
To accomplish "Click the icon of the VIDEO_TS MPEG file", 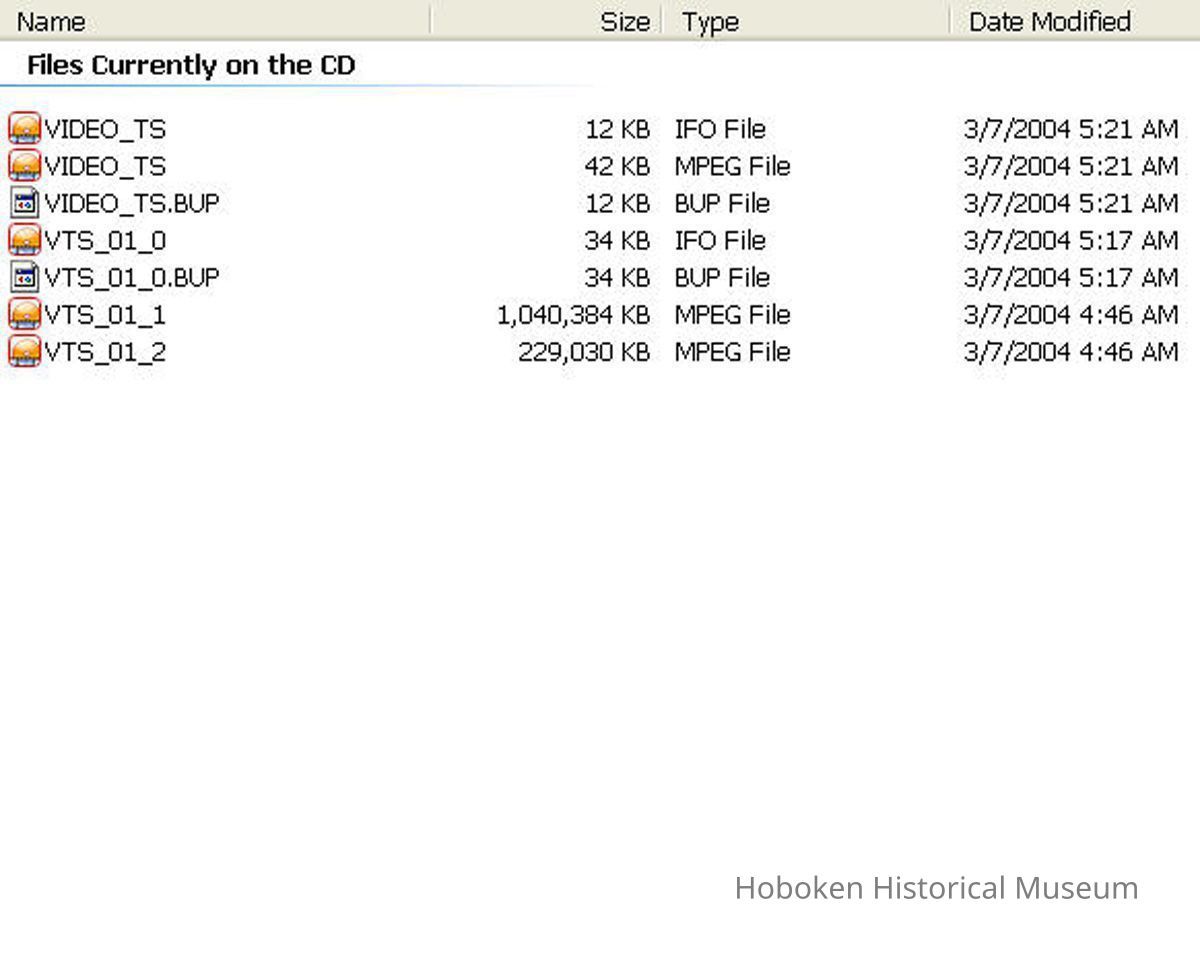I will 24,166.
